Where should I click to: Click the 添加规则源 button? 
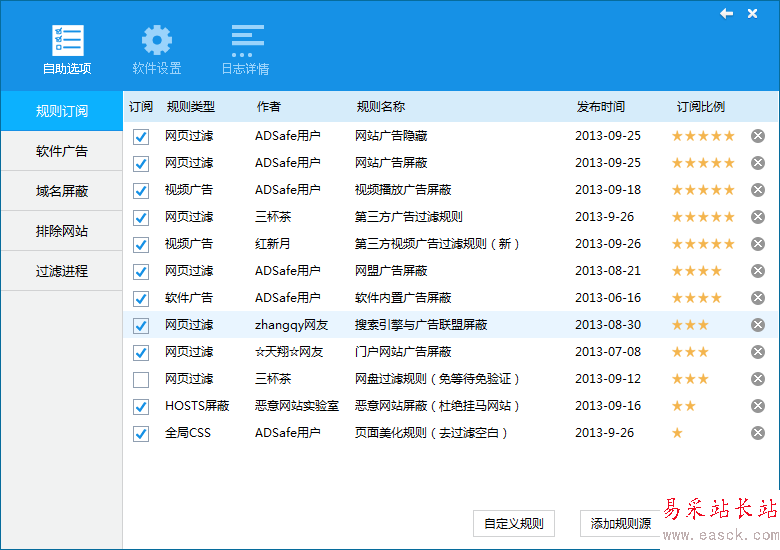(620, 524)
